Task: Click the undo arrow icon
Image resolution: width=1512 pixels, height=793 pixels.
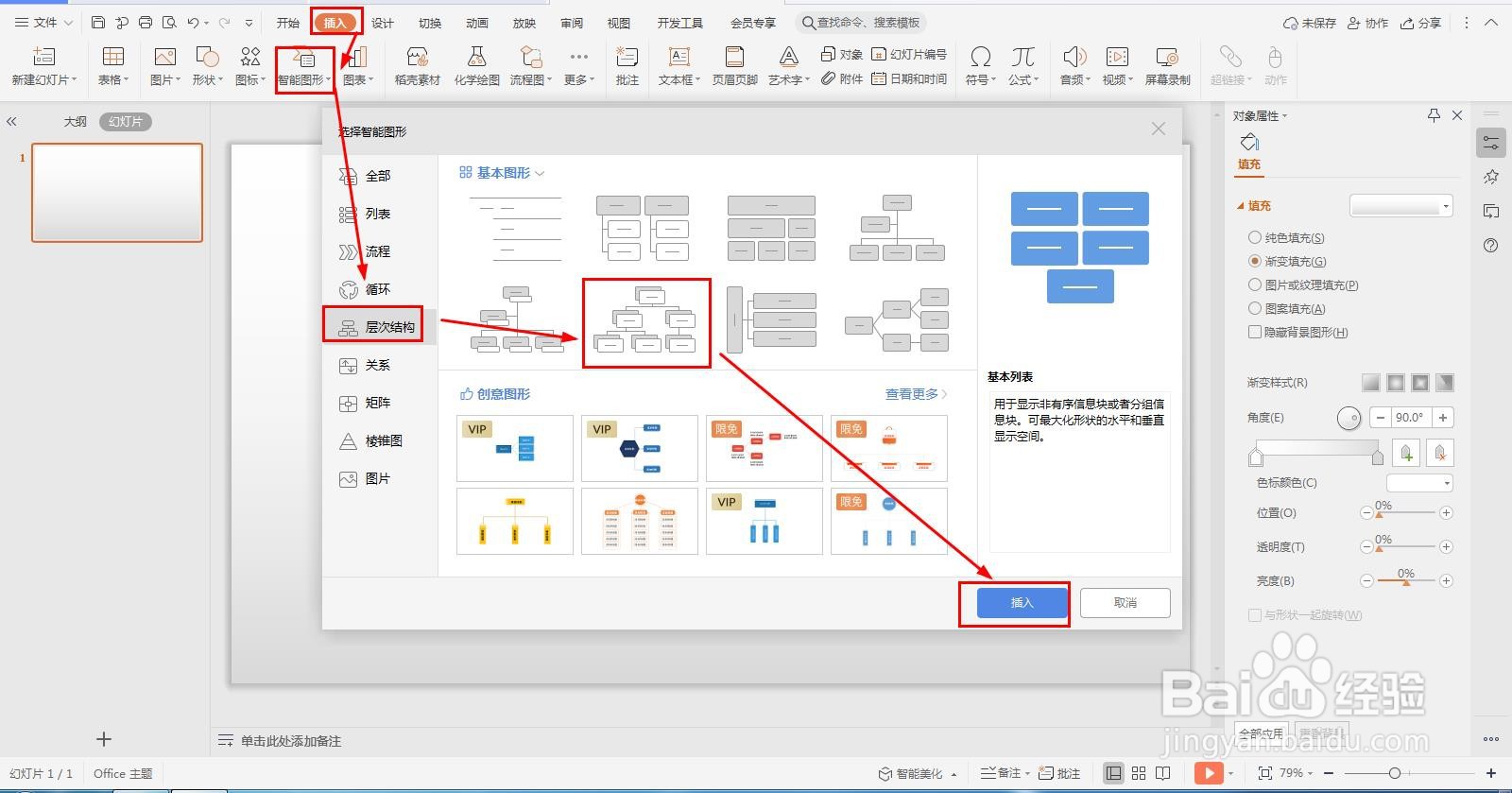Action: point(194,22)
